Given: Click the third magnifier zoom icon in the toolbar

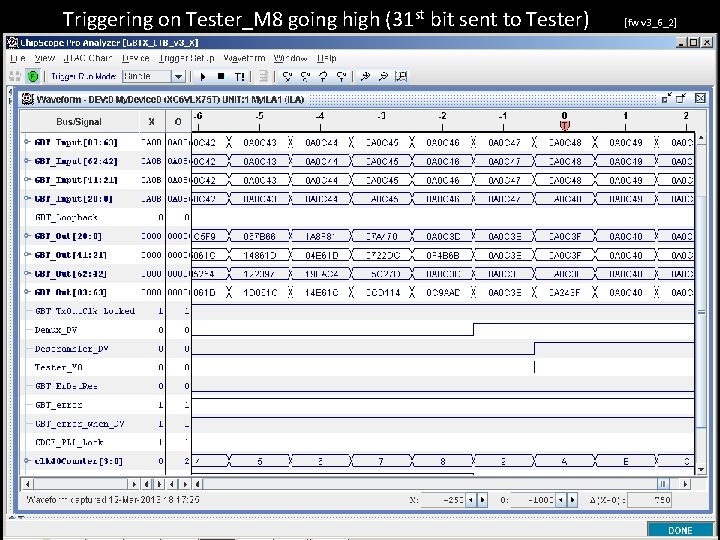Looking at the screenshot, I should (323, 76).
